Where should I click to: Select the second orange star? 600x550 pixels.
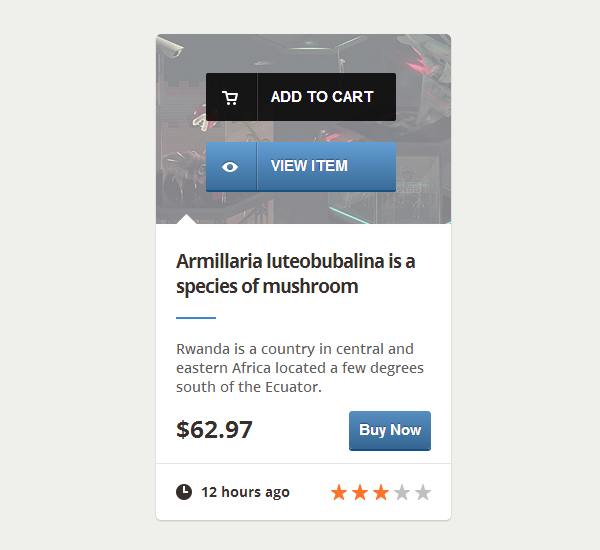360,492
